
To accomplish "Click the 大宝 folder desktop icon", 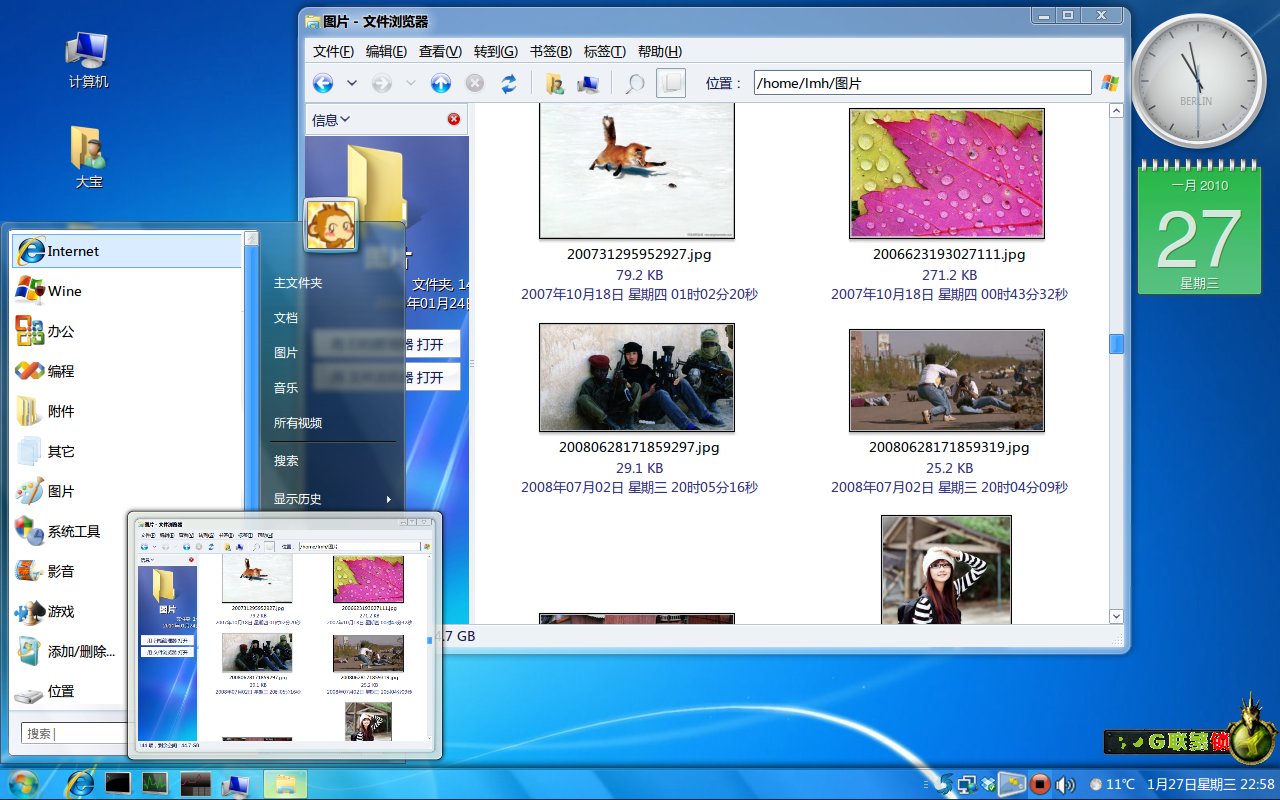I will [x=88, y=158].
